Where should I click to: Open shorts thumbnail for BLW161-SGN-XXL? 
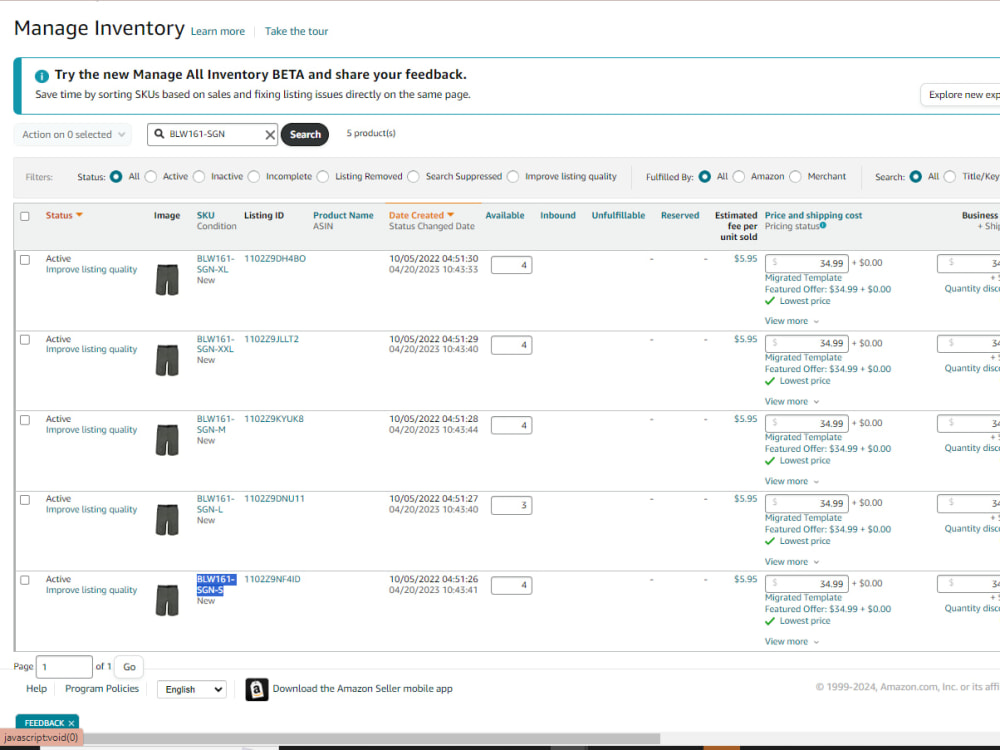[167, 360]
